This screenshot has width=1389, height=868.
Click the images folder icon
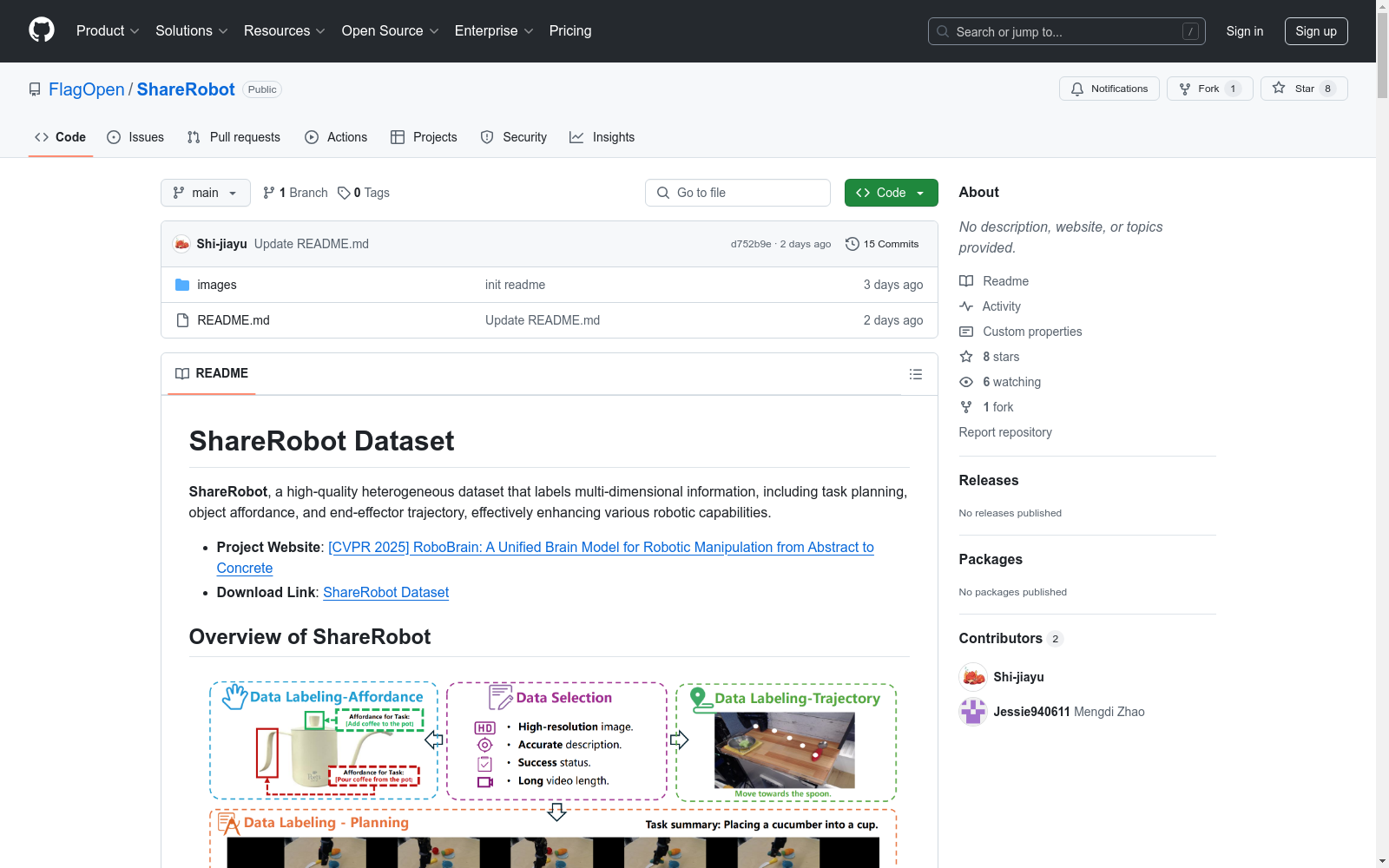[x=182, y=285]
